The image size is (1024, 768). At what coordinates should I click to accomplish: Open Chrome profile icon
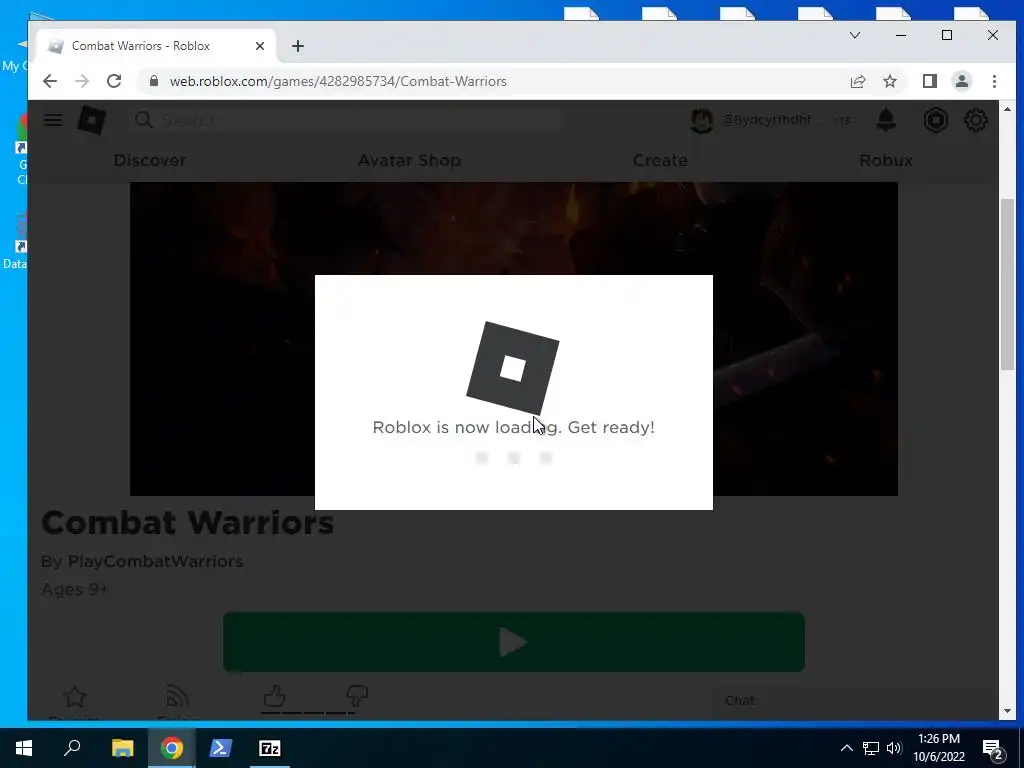click(962, 81)
